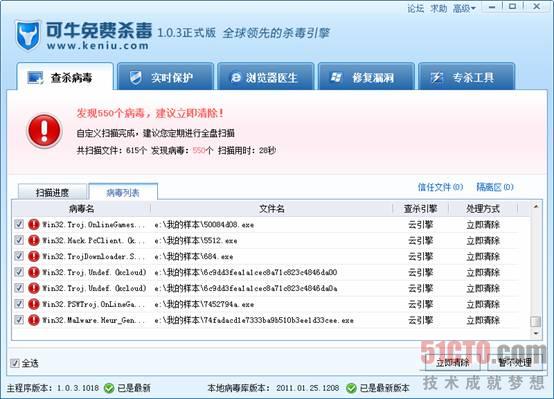Open the 修复漏洞 tab

point(366,76)
